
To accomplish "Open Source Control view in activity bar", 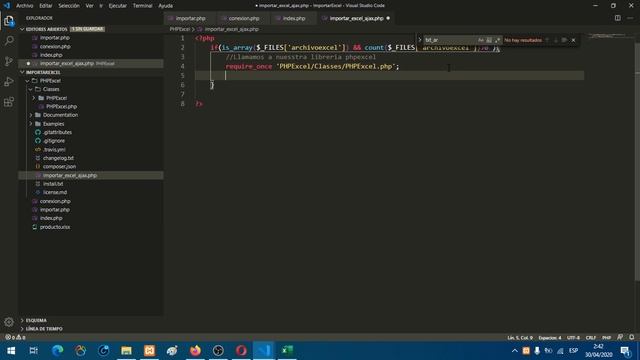I will tap(9, 61).
